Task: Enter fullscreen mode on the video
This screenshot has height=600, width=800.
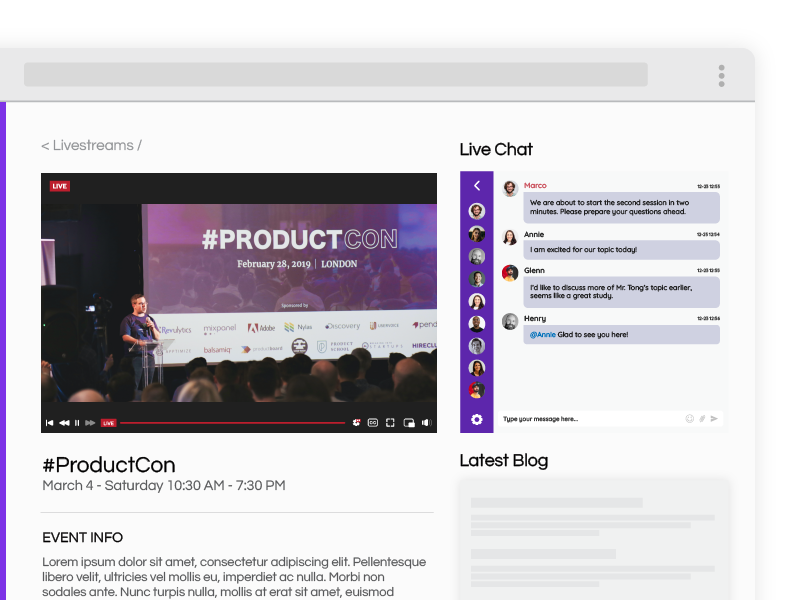Action: pyautogui.click(x=391, y=423)
